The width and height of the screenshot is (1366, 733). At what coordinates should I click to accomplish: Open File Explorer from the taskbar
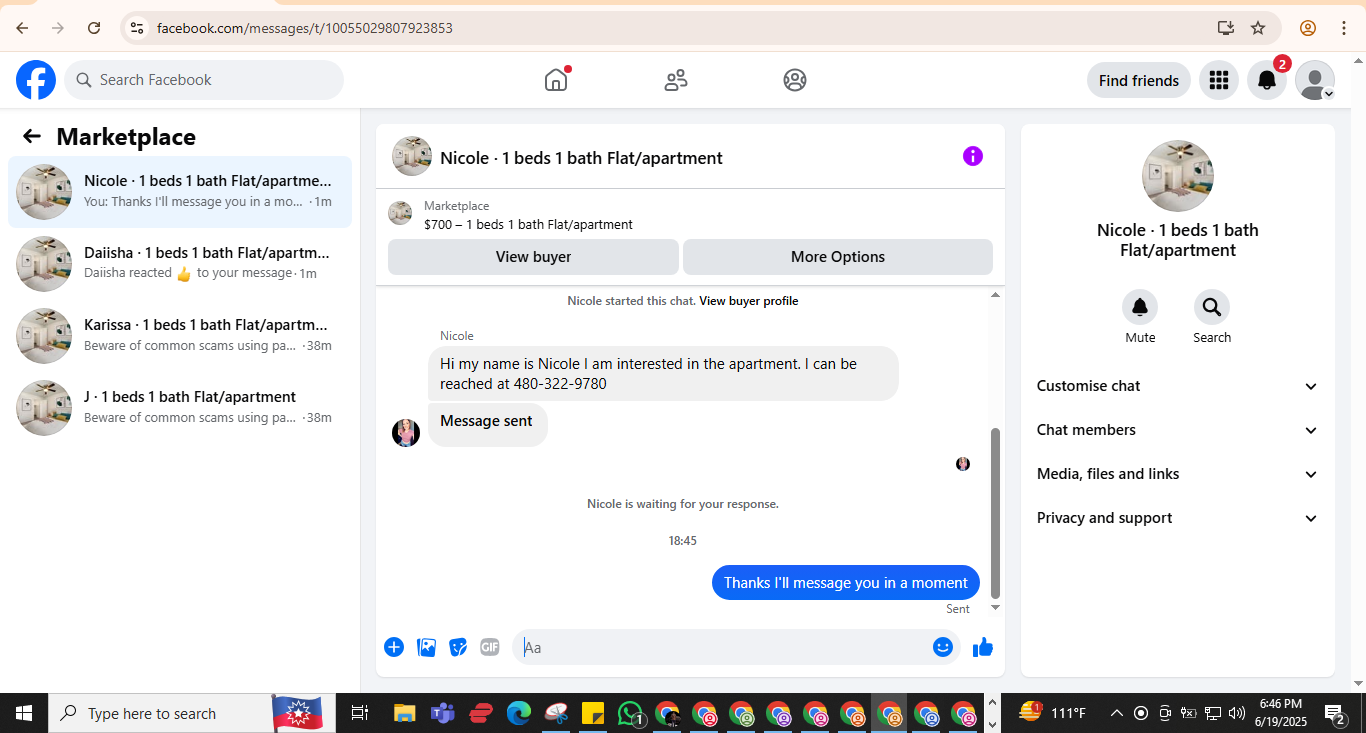404,713
